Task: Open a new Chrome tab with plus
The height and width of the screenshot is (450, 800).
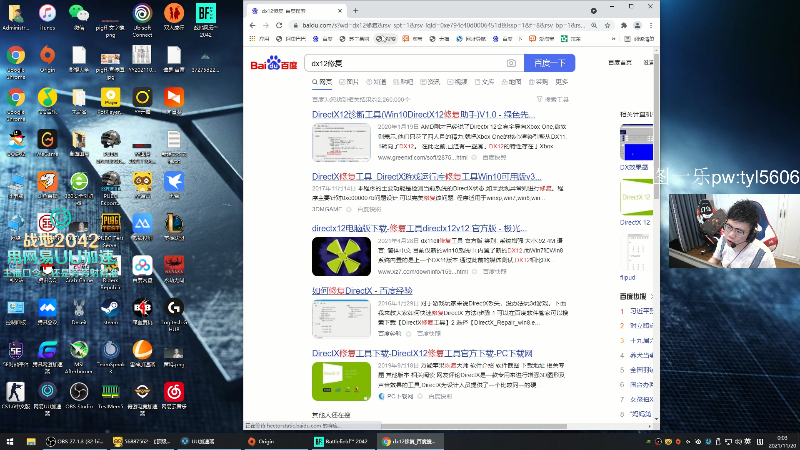Action: (356, 10)
